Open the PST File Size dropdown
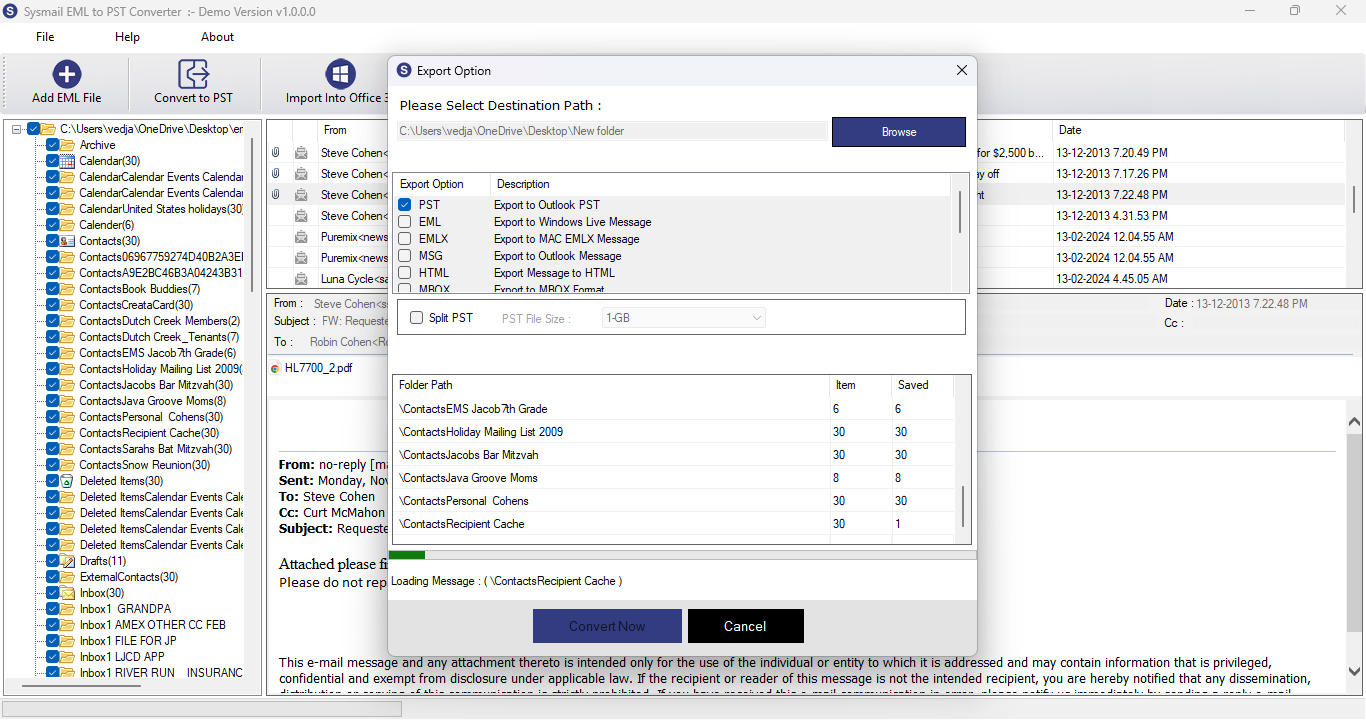Viewport: 1366px width, 720px height. 684,318
